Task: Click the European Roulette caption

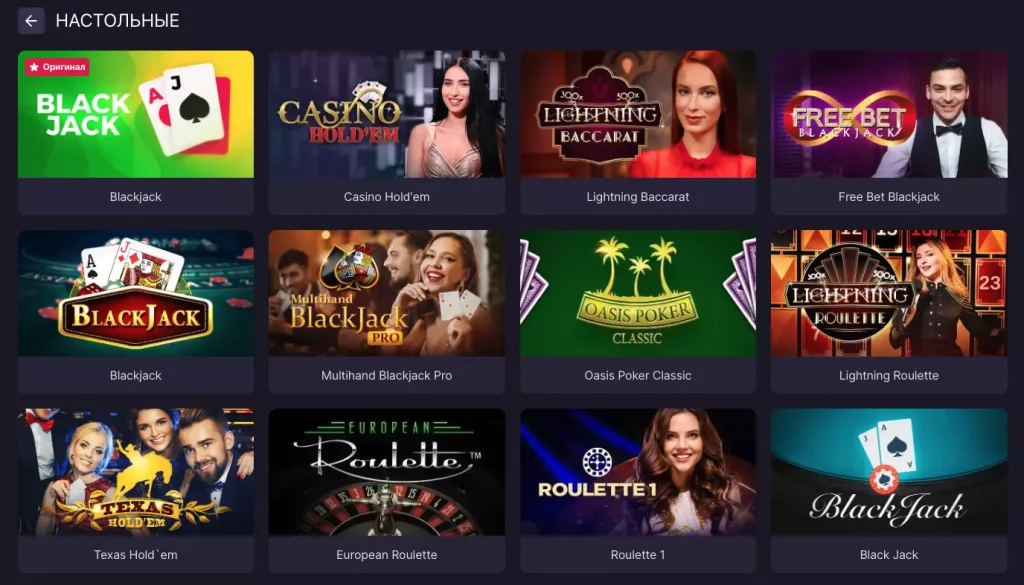Action: [x=387, y=554]
